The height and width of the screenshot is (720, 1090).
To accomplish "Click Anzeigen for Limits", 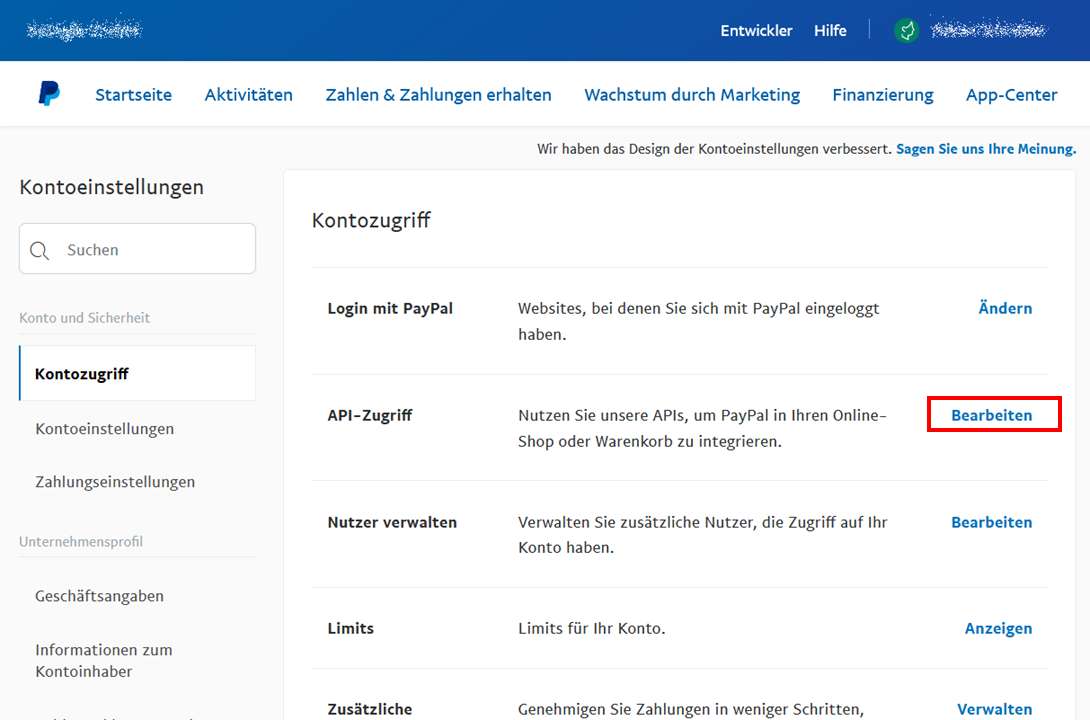I will tap(998, 628).
